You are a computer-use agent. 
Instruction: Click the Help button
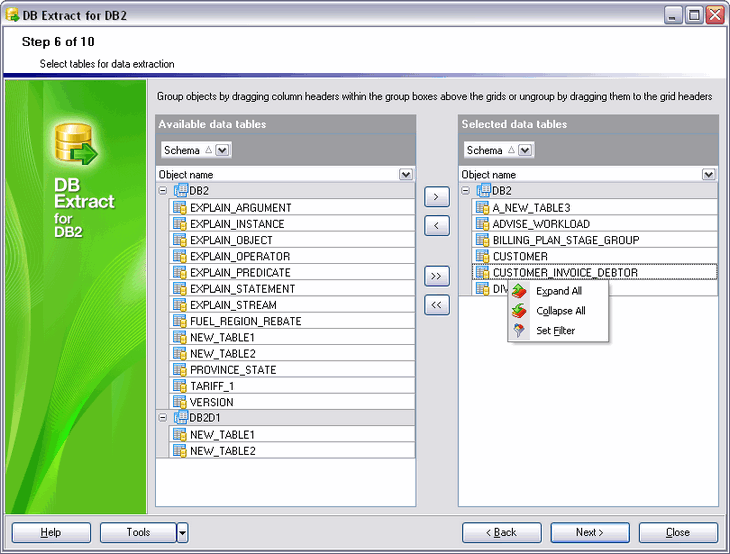coord(51,533)
